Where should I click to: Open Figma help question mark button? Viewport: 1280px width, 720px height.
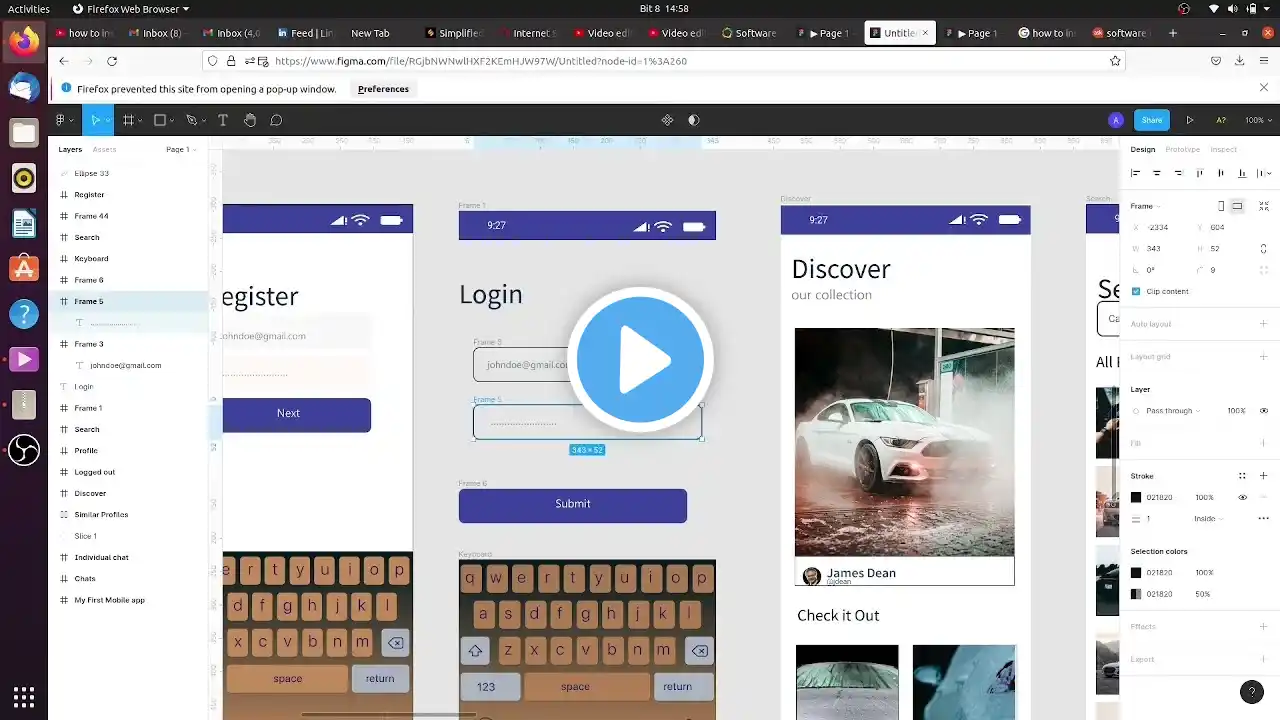click(1251, 691)
